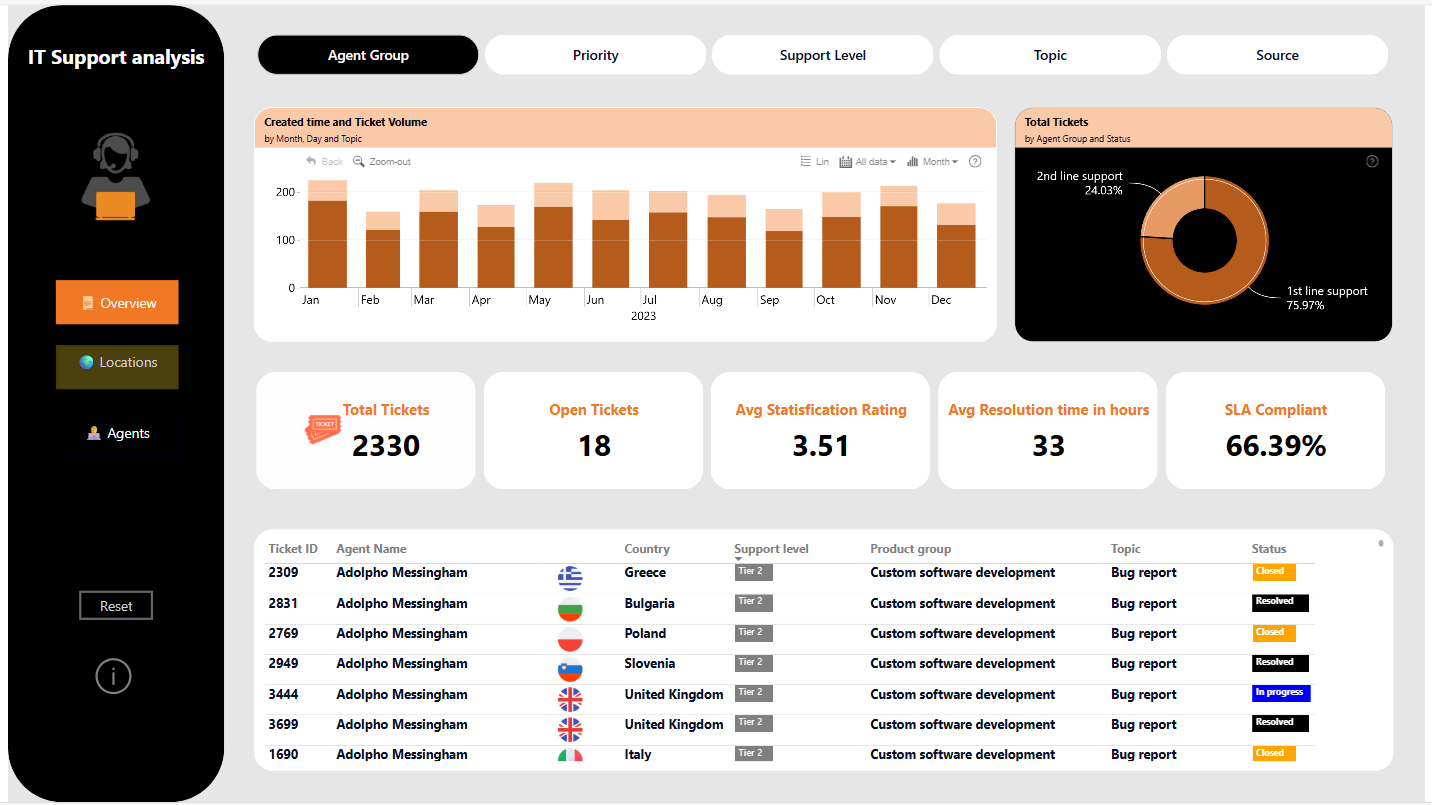This screenshot has height=805, width=1432.
Task: Toggle the Lin scale option on the chart
Action: 815,162
